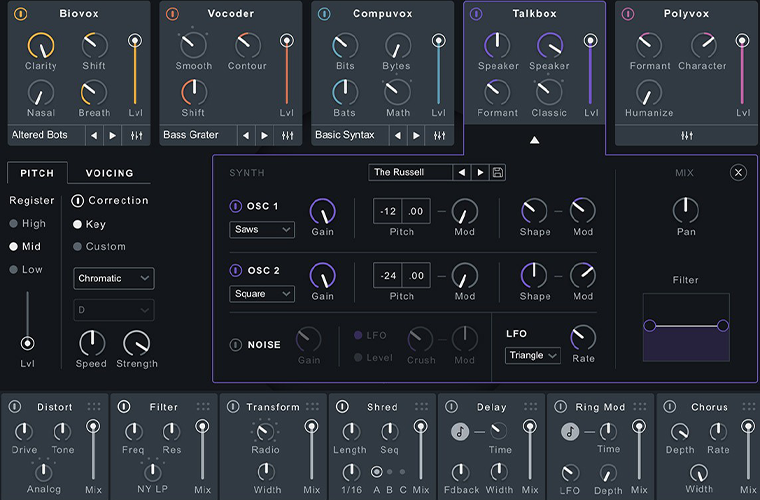The height and width of the screenshot is (500, 760).
Task: Open the Altered Bots preset name
Action: tap(47, 135)
